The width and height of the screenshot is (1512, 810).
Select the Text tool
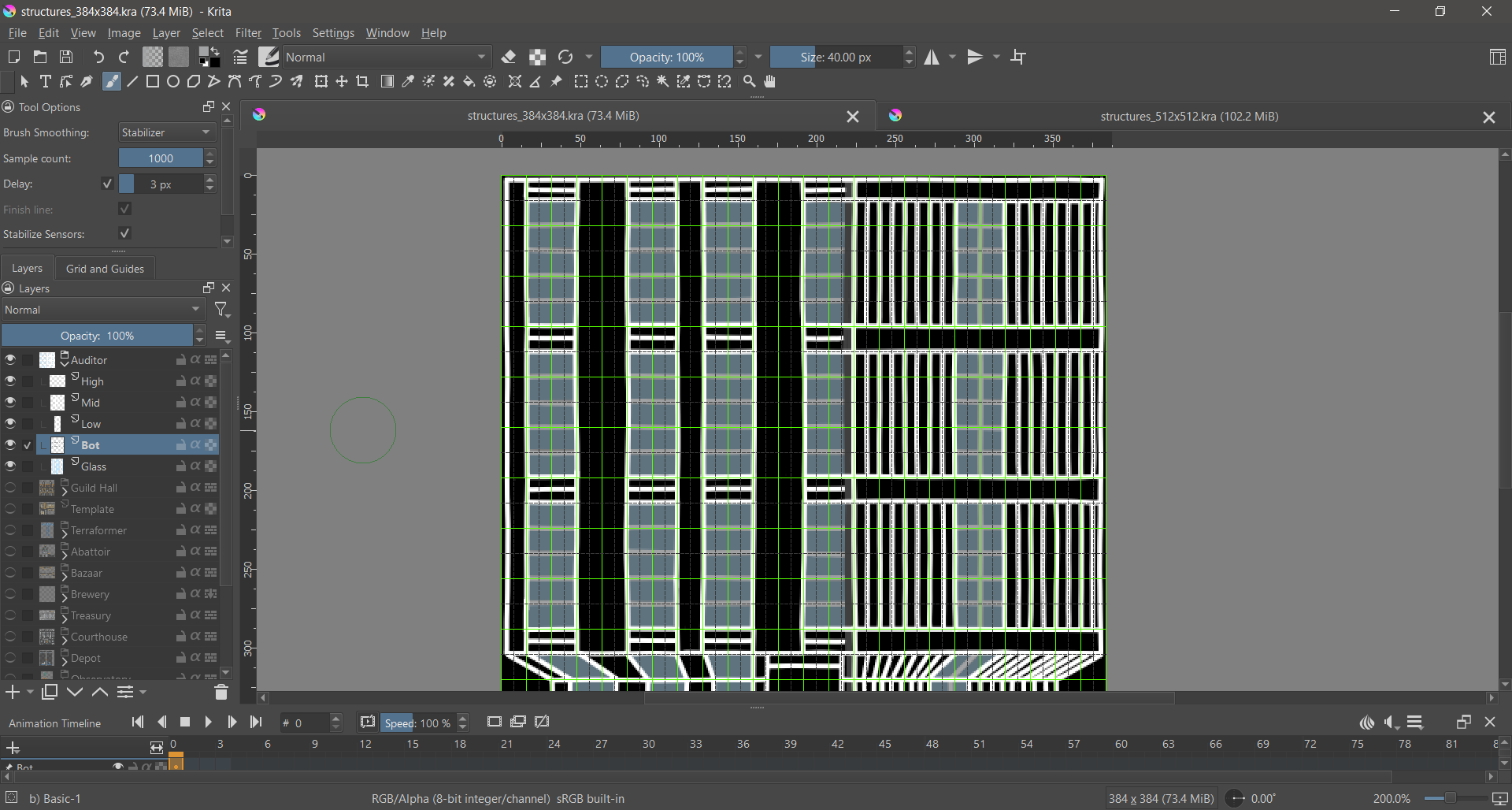[46, 82]
